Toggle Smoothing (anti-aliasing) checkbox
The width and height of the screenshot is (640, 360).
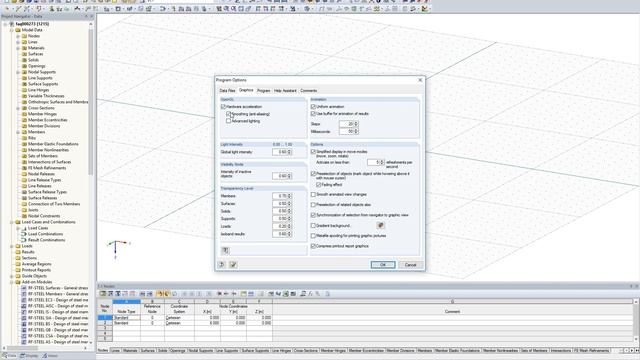tap(229, 114)
